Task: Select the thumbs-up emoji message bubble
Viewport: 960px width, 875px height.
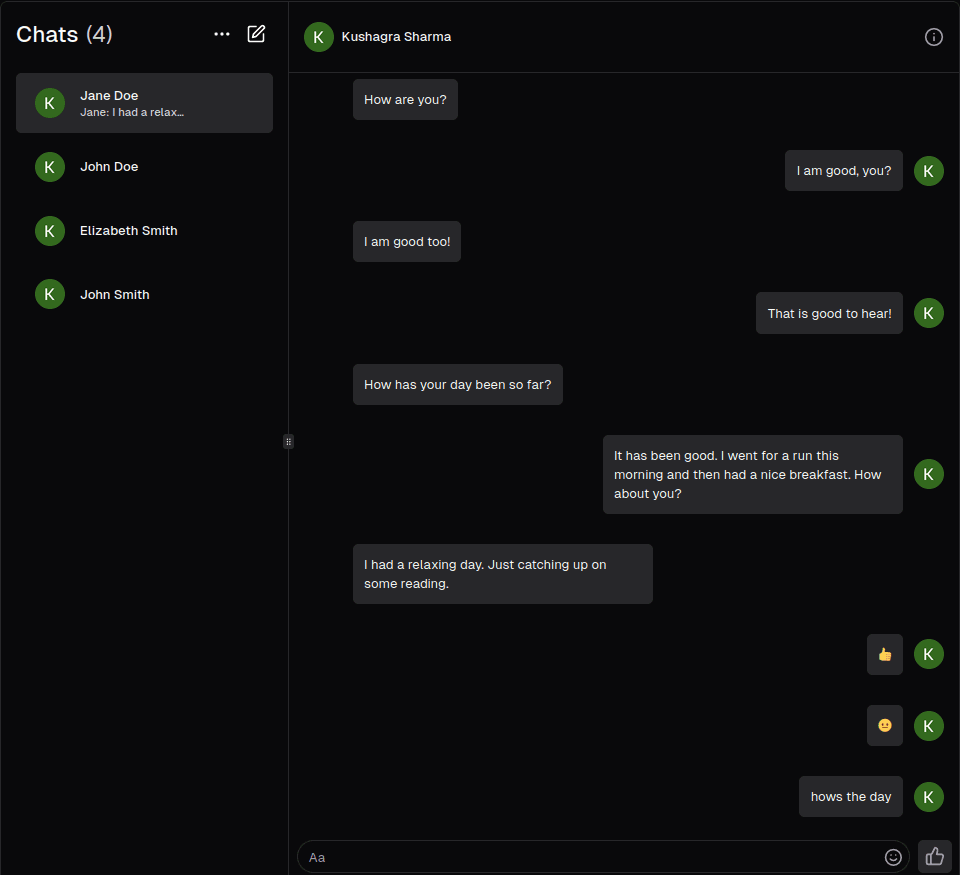Action: click(884, 654)
